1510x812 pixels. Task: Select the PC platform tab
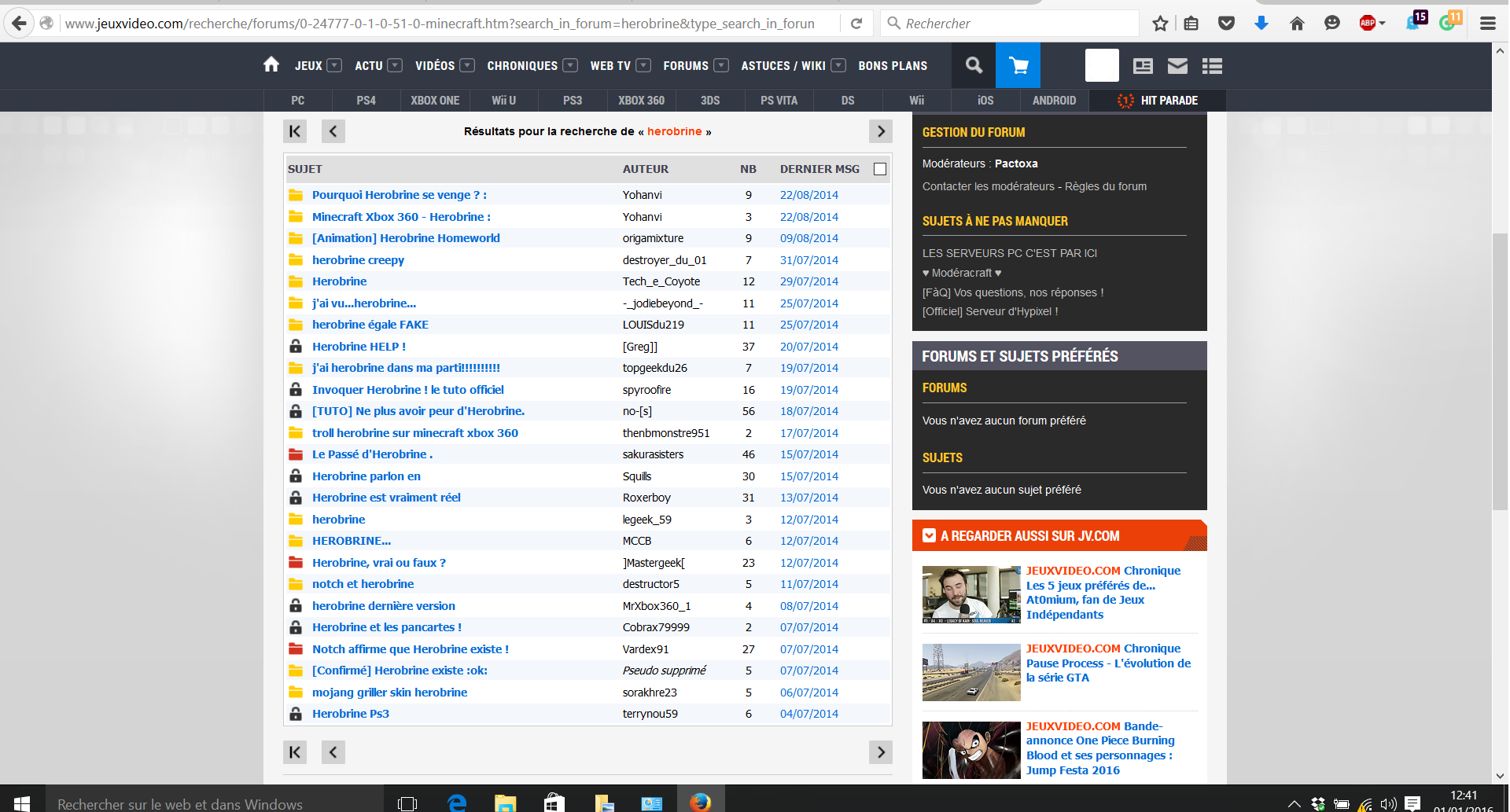(297, 101)
